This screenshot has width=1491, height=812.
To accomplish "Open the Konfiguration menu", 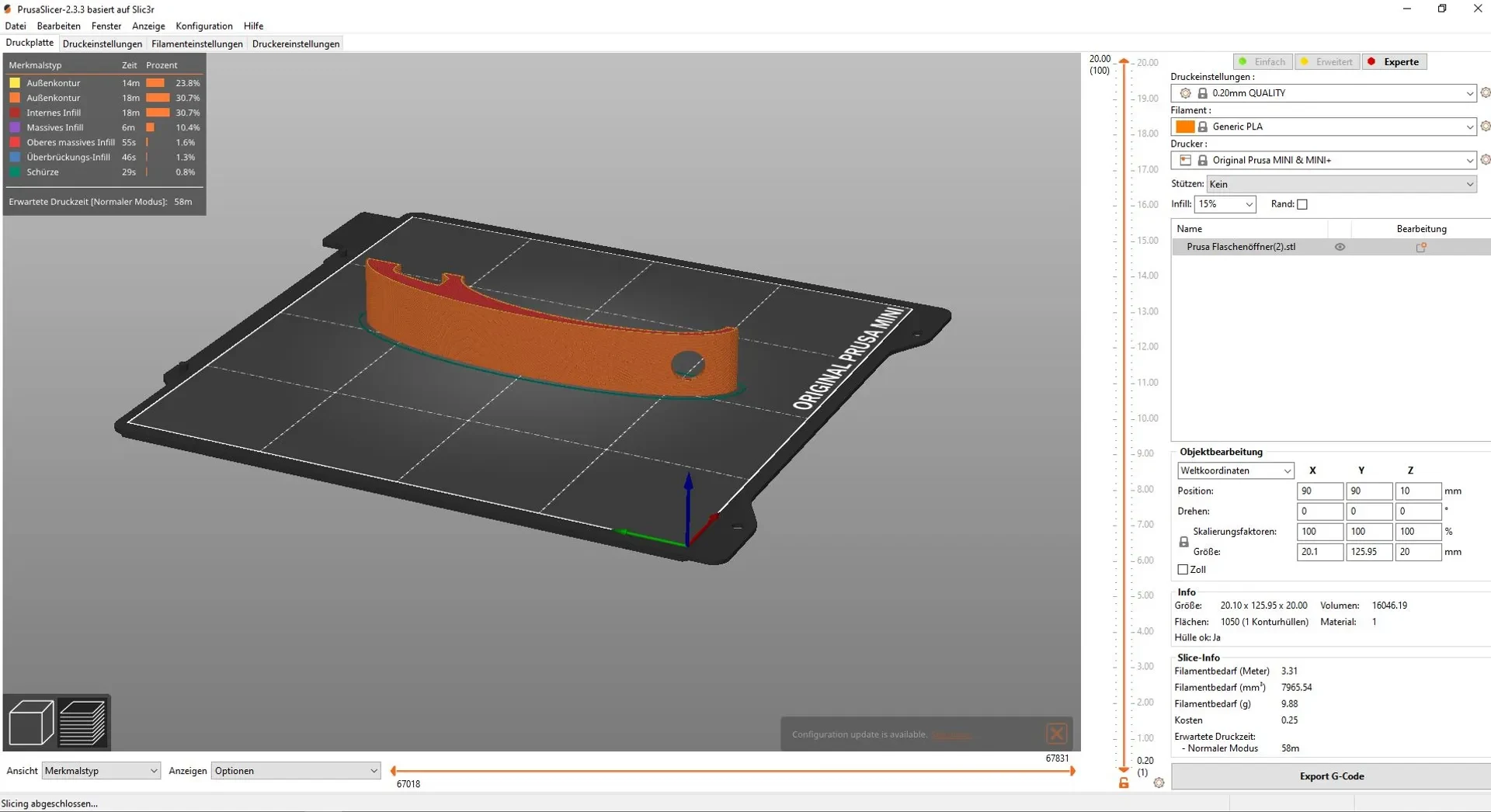I will click(204, 26).
